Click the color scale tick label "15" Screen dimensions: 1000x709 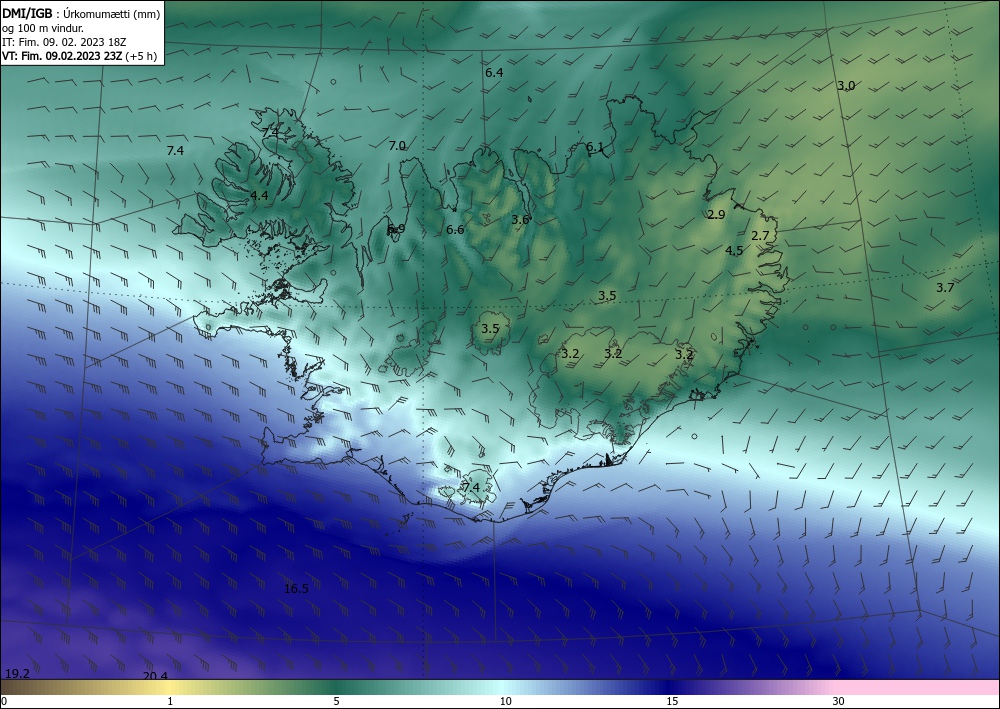pyautogui.click(x=672, y=701)
